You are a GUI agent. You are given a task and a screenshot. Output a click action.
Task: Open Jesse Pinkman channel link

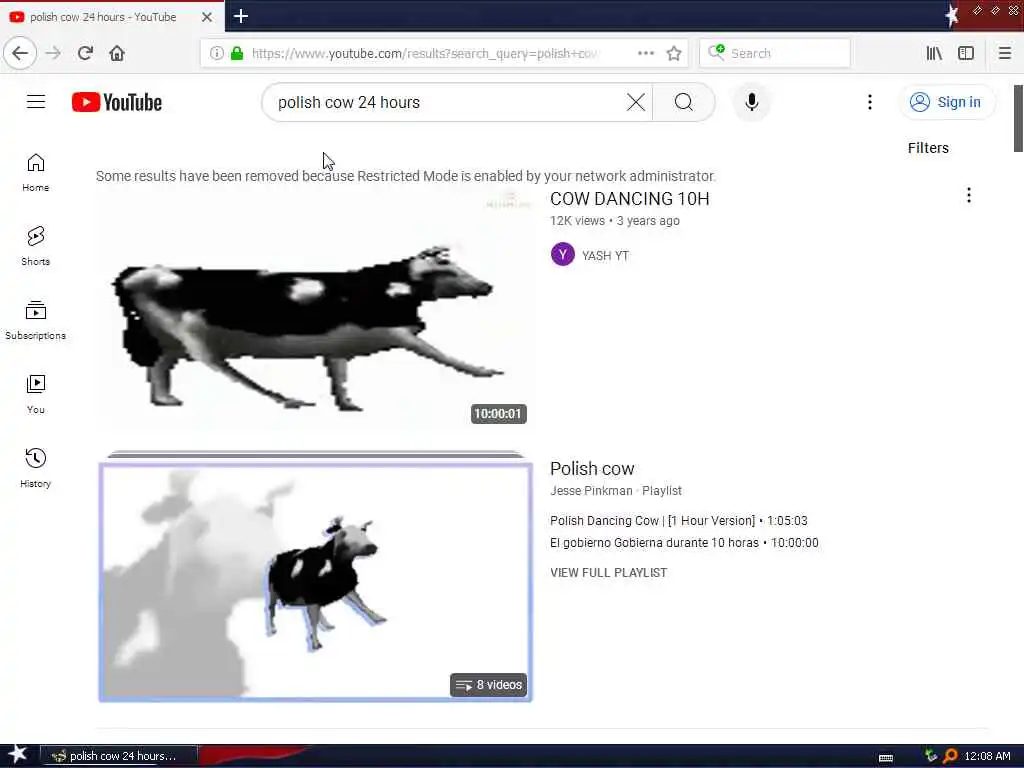point(591,490)
